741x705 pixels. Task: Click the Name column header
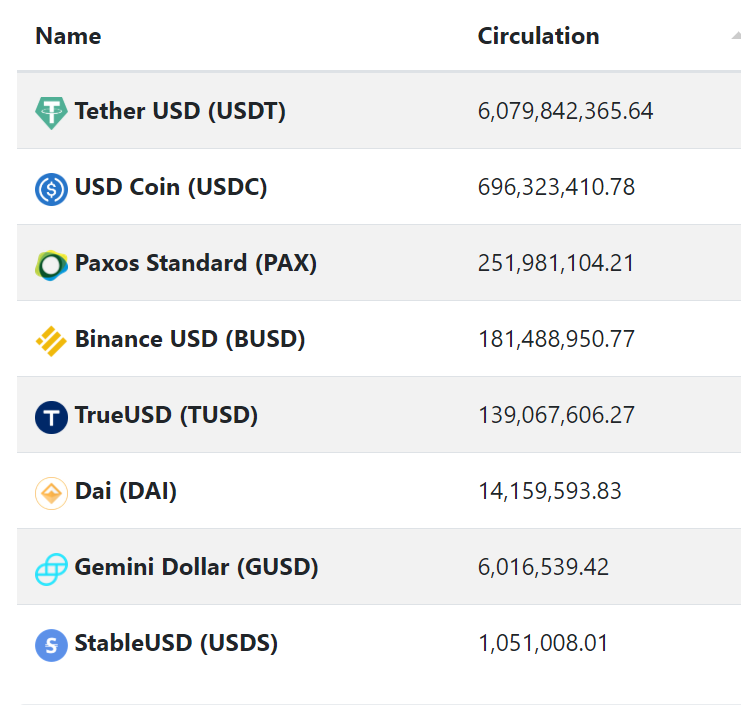point(68,36)
